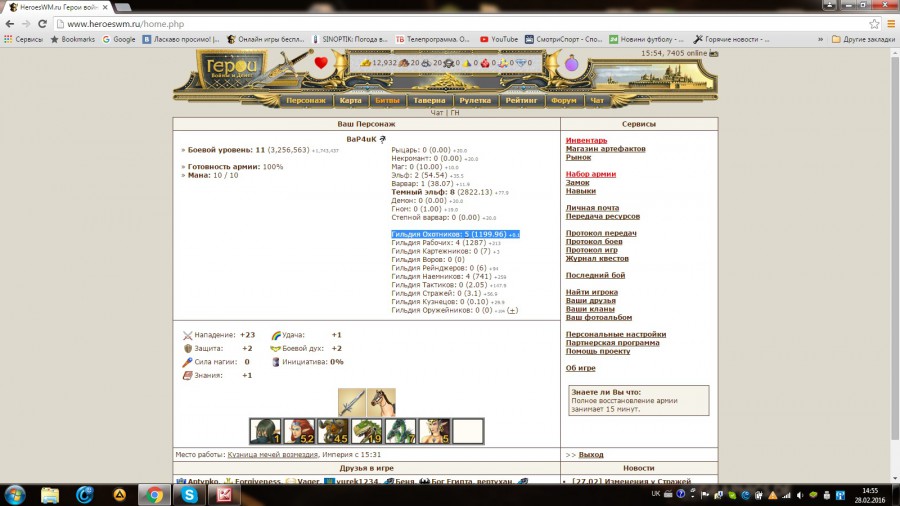Viewport: 900px width, 506px height.
Task: Click the defense shield icon
Action: [x=188, y=348]
